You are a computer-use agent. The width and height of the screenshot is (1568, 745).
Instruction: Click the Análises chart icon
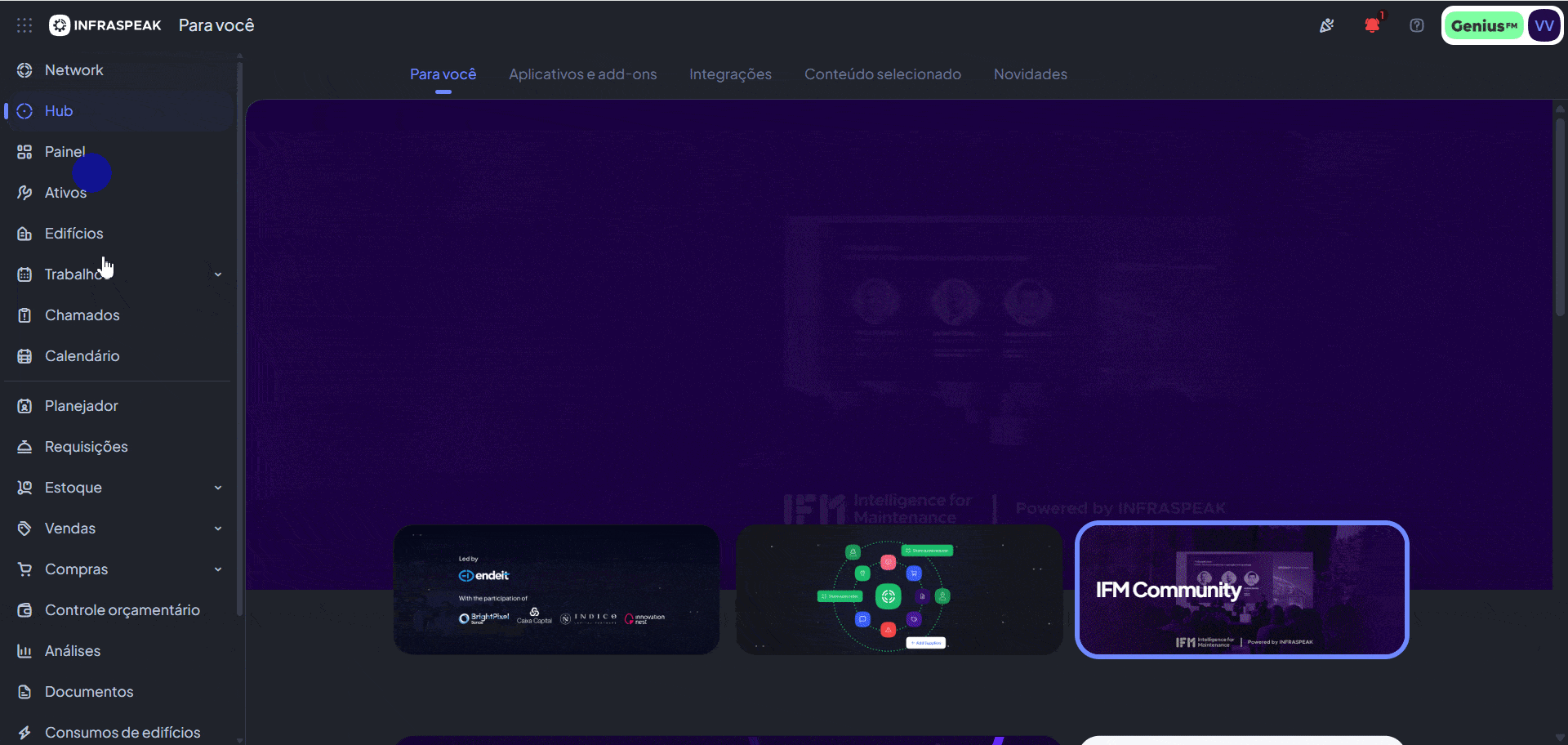click(x=24, y=651)
